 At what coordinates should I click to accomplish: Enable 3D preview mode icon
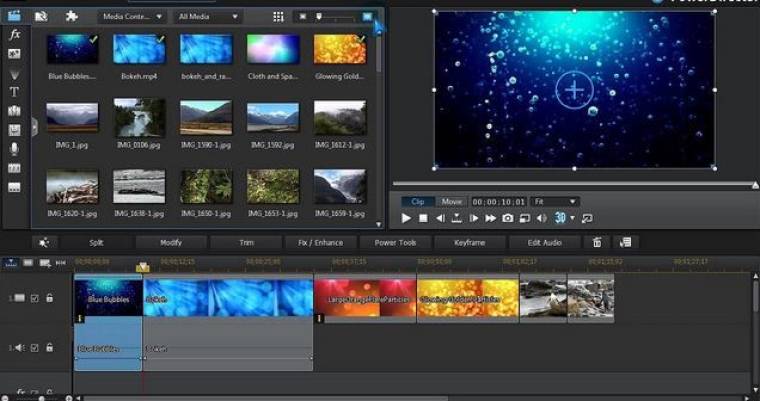[560, 218]
